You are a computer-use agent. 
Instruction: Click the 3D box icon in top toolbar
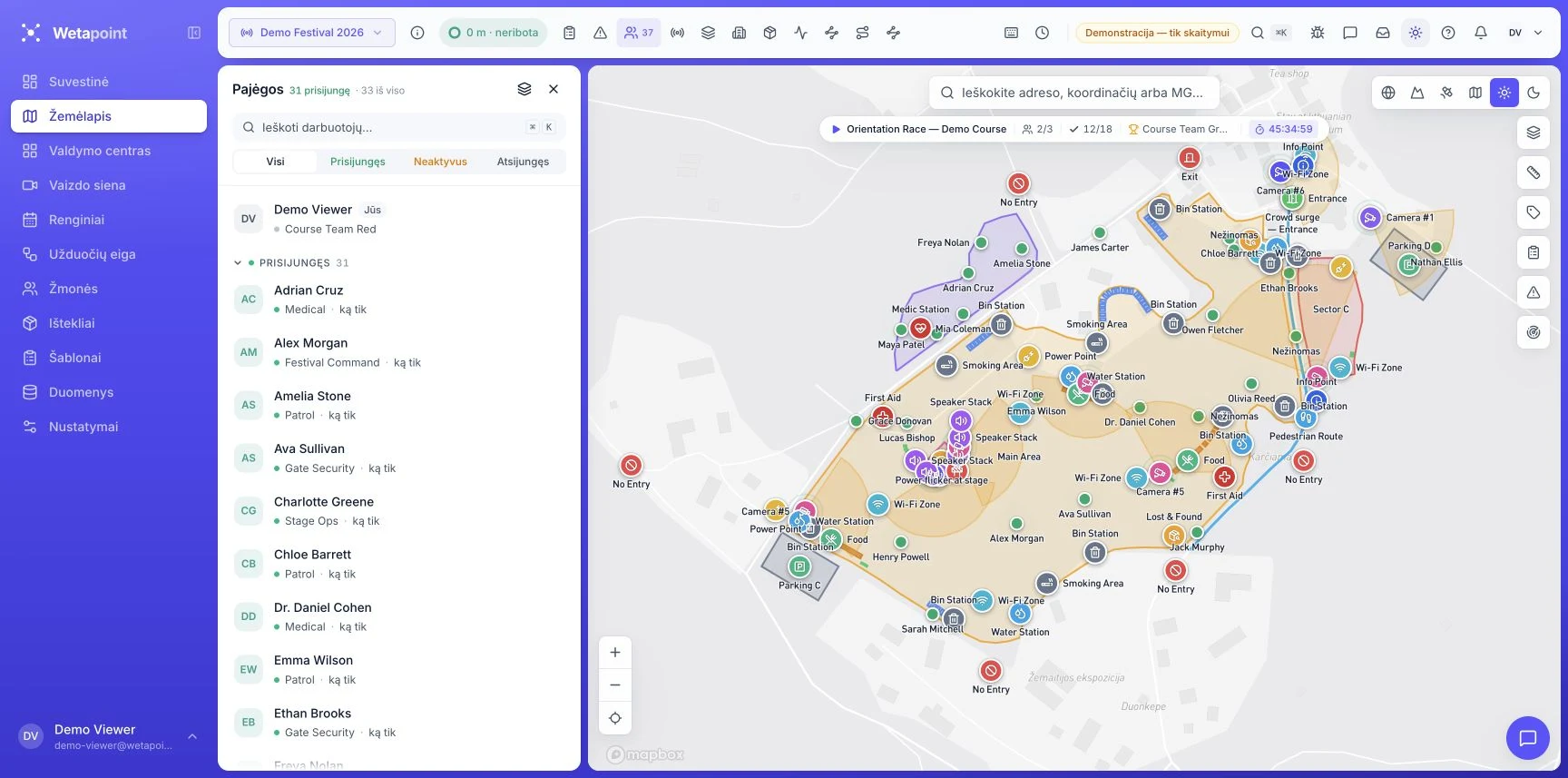770,33
